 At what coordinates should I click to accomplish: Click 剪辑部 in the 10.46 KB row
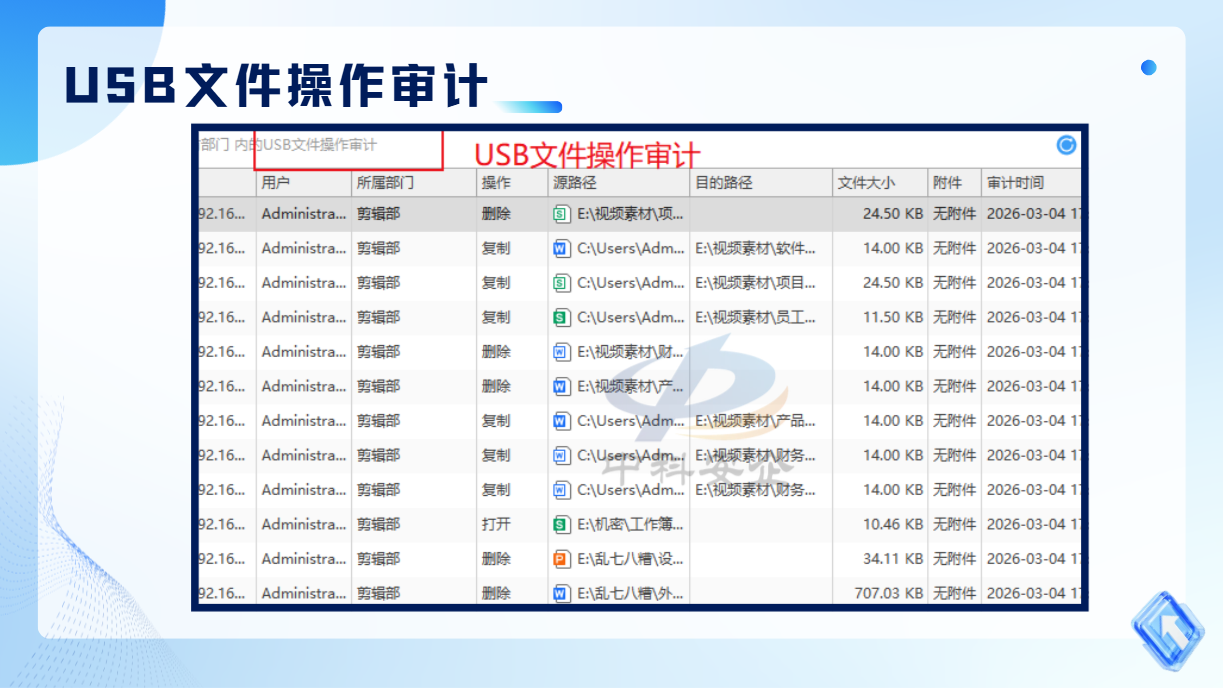[x=378, y=524]
